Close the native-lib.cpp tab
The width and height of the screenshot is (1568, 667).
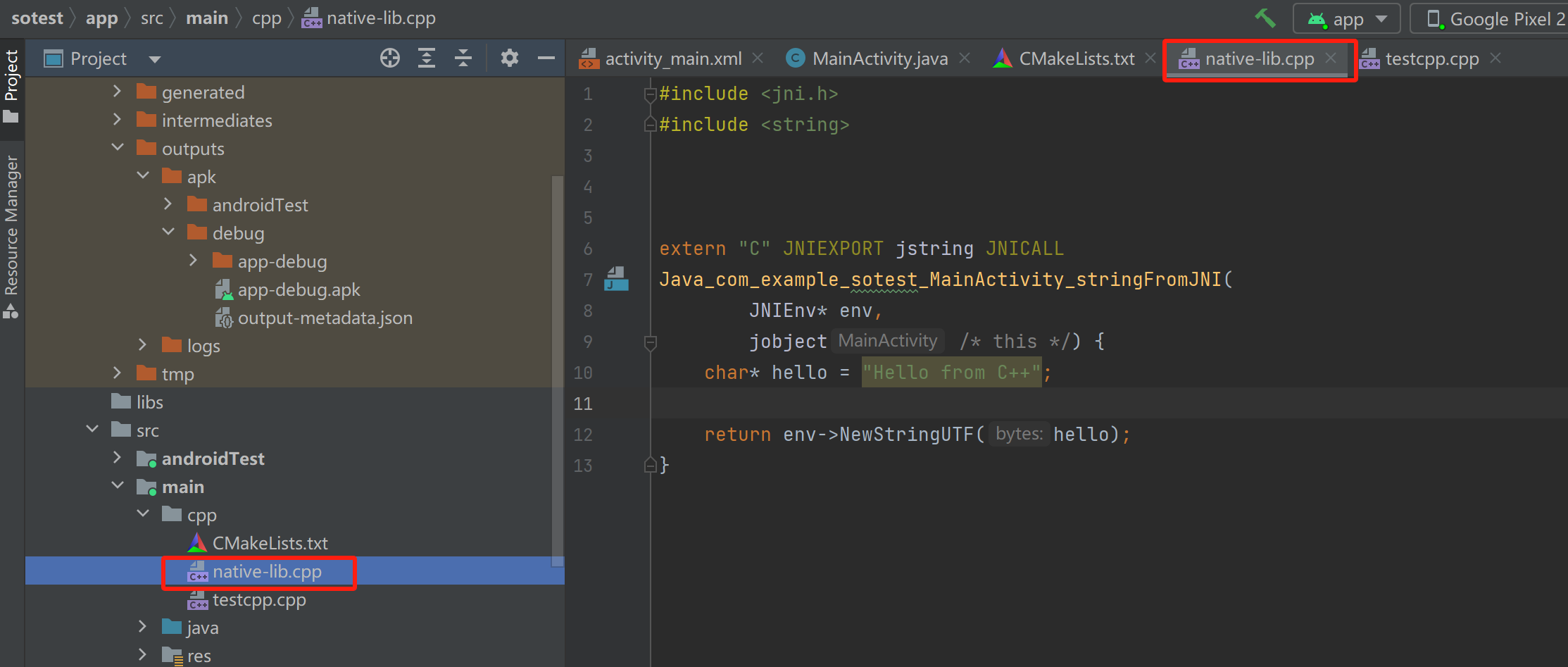point(1331,58)
